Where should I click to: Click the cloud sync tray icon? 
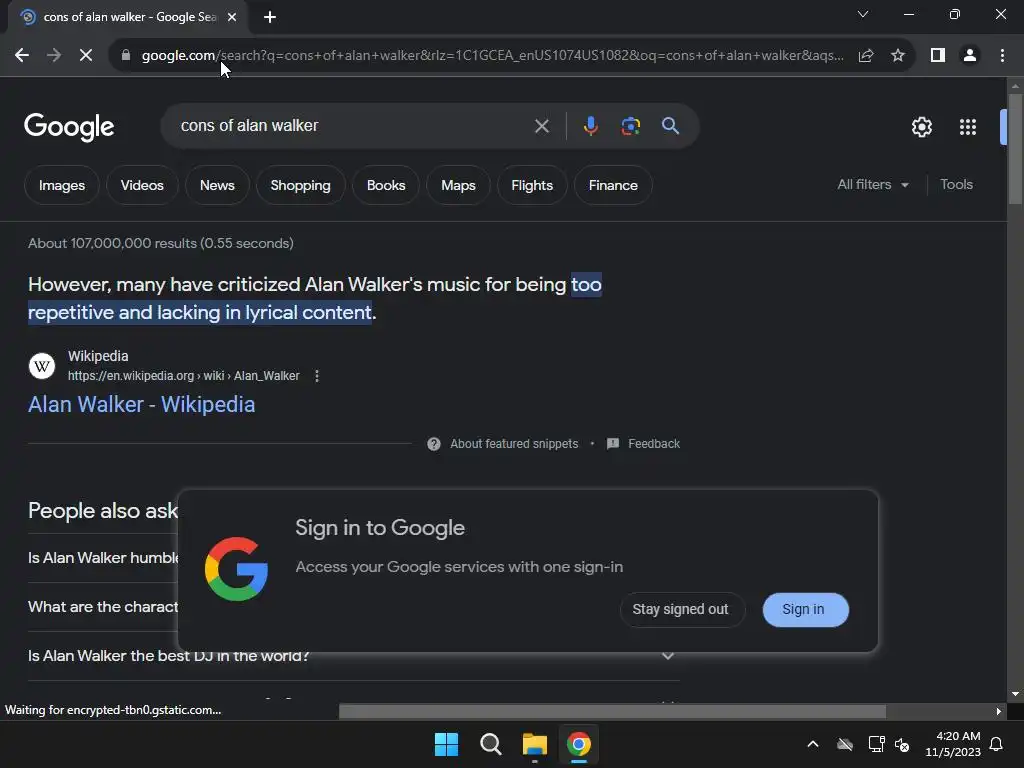[845, 744]
